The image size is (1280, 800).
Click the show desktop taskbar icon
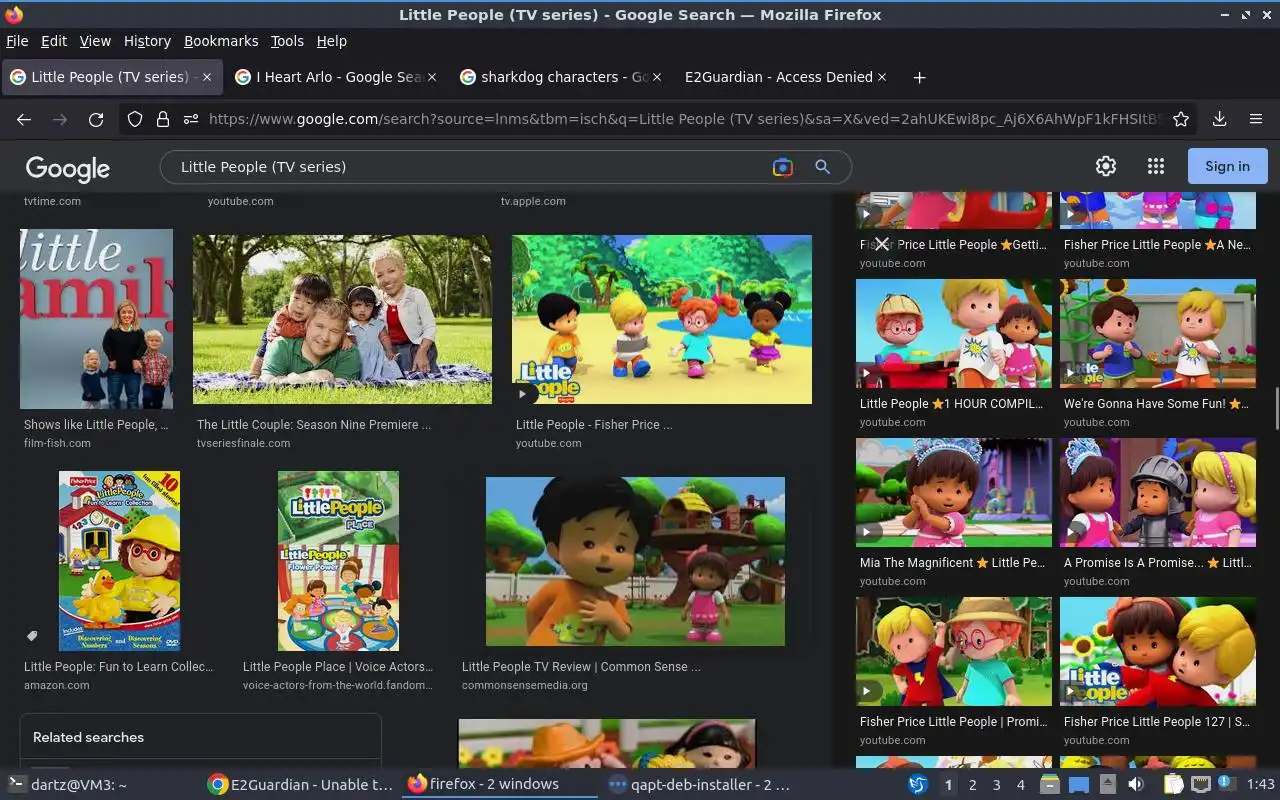1079,785
